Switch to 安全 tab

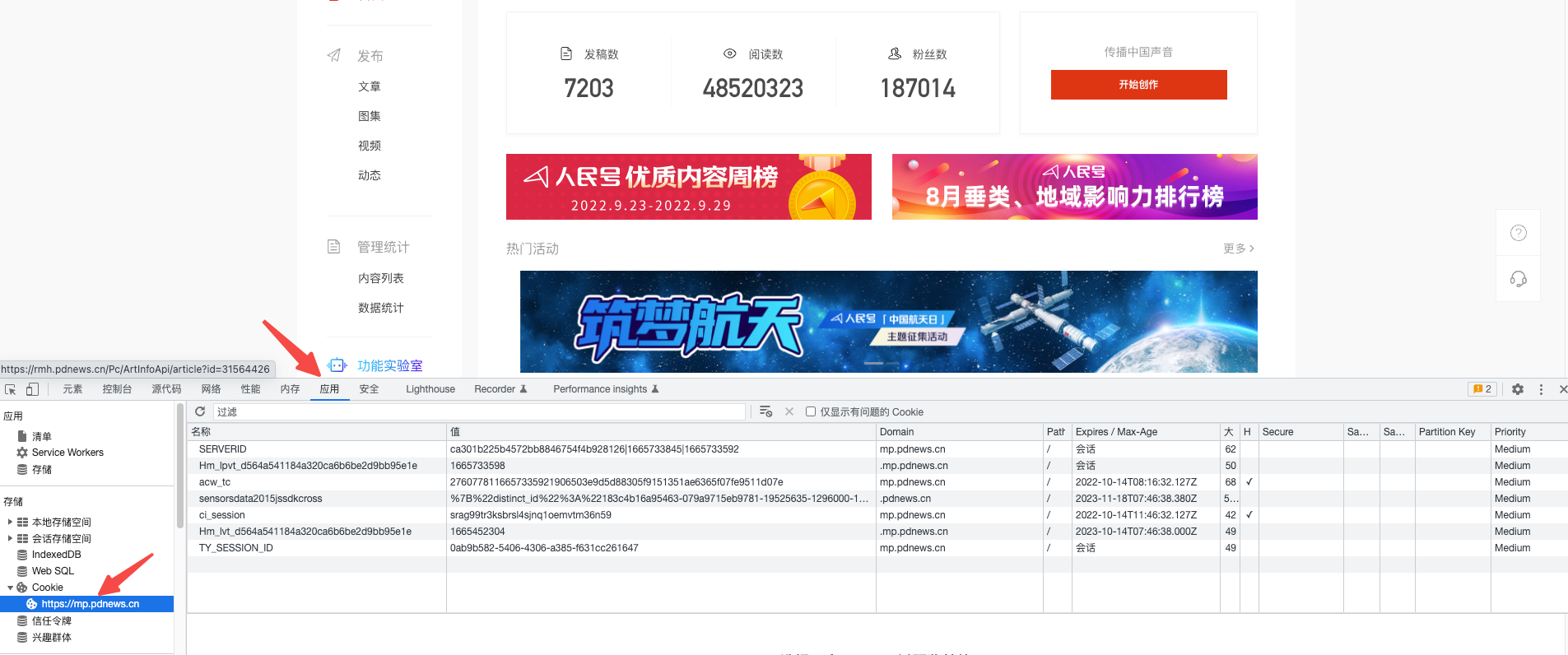point(369,389)
